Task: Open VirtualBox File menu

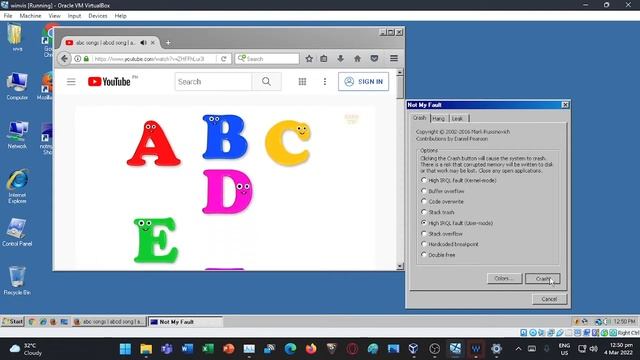Action: coord(8,16)
